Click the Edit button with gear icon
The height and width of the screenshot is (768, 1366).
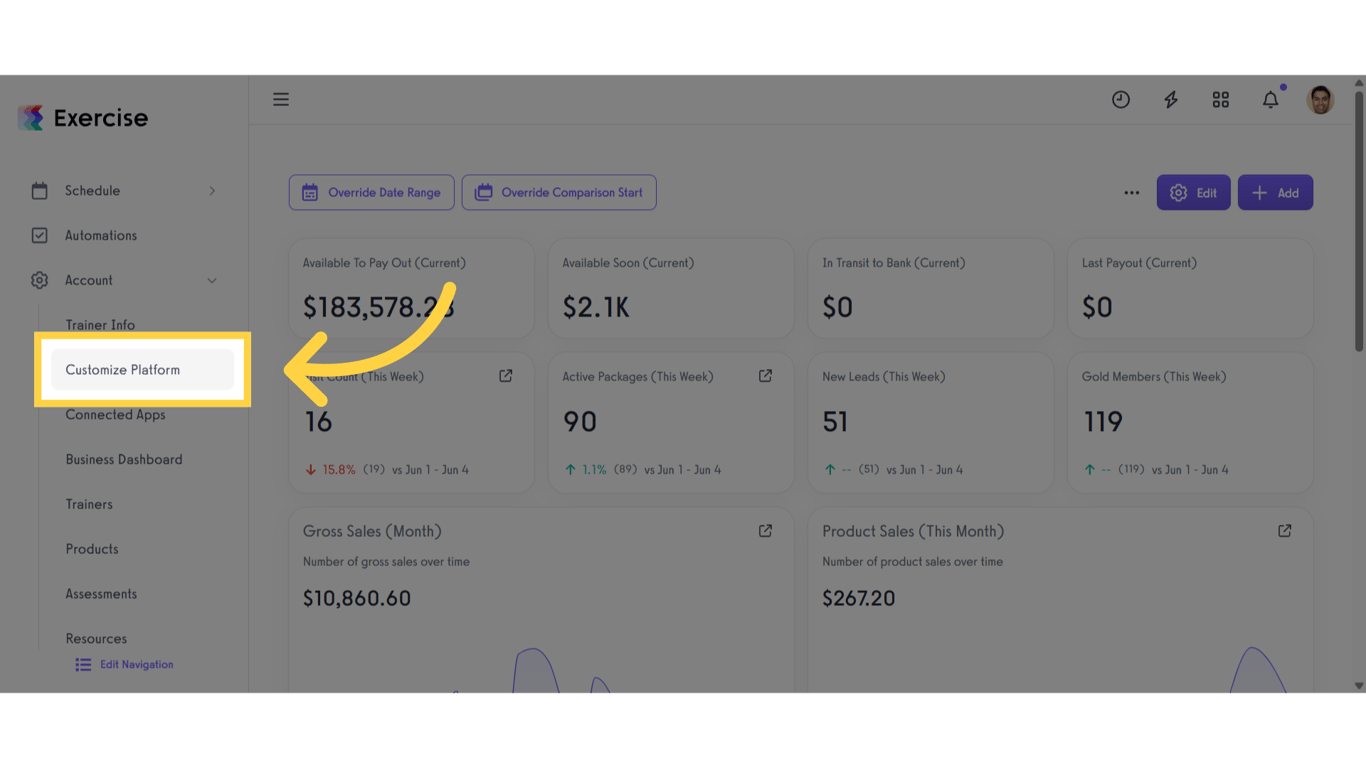coord(1193,192)
